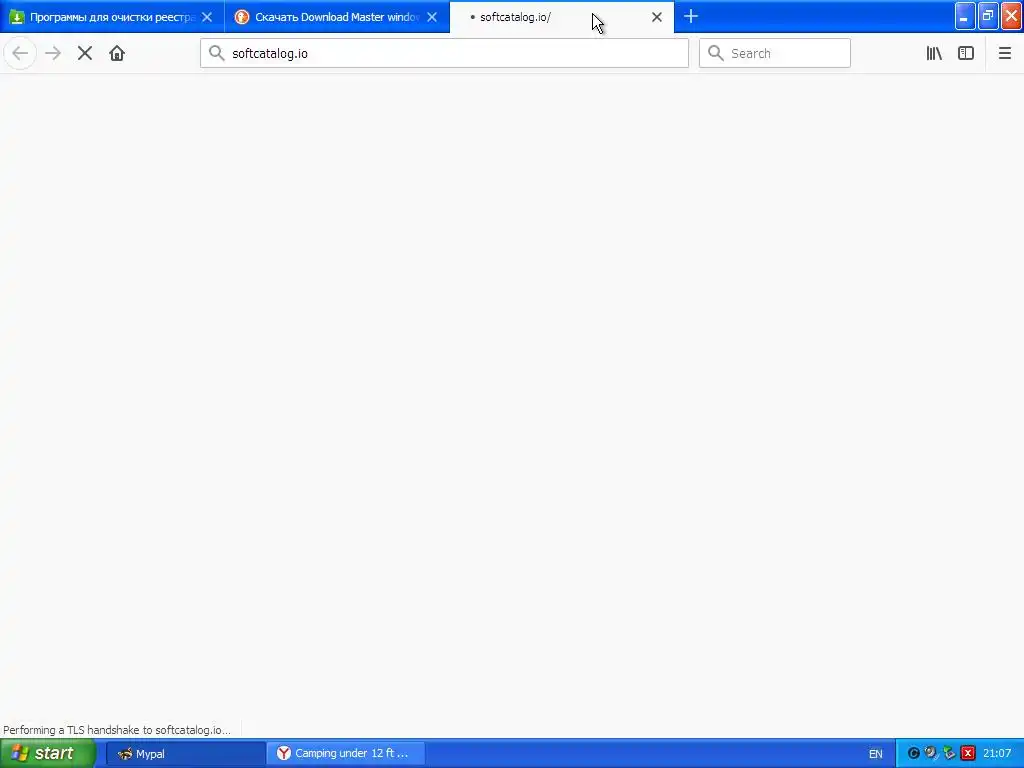This screenshot has height=768, width=1024.
Task: Close the softcatalog.io tab
Action: point(657,17)
